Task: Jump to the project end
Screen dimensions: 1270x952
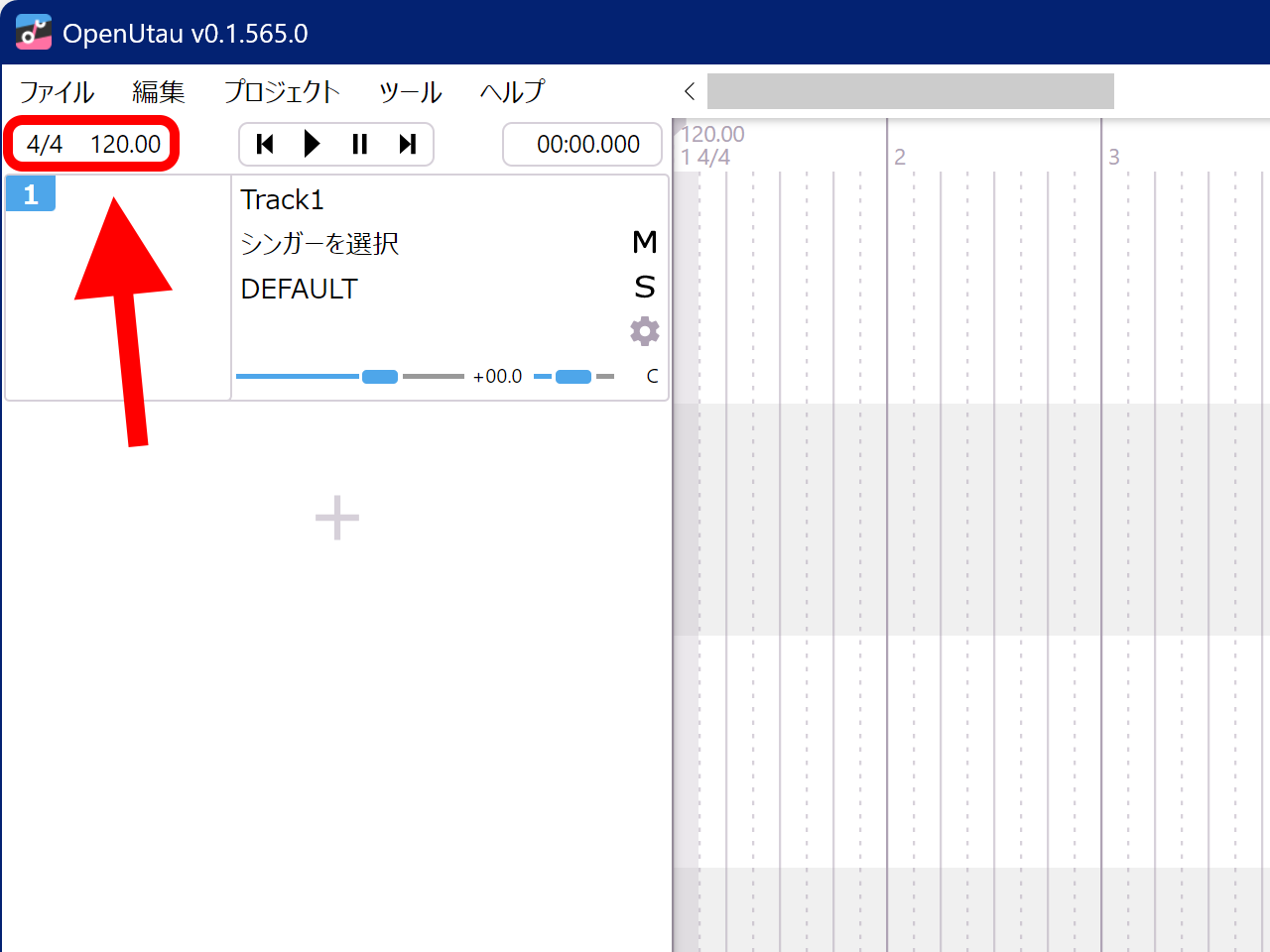Action: tap(407, 145)
